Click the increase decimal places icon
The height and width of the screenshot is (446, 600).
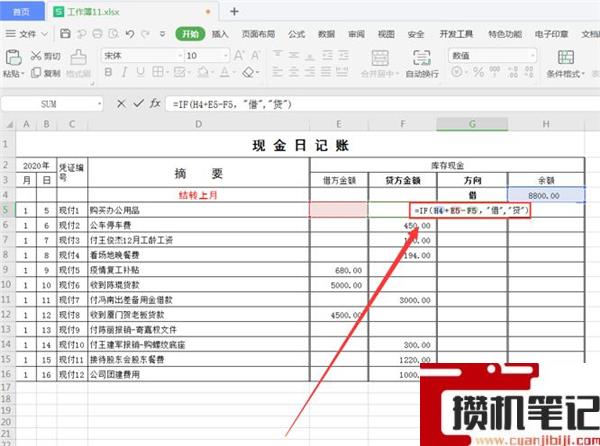click(x=513, y=72)
